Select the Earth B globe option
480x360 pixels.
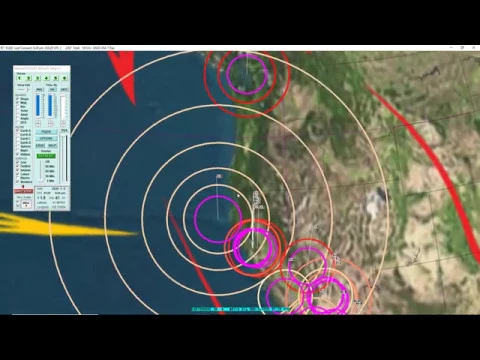[18, 135]
